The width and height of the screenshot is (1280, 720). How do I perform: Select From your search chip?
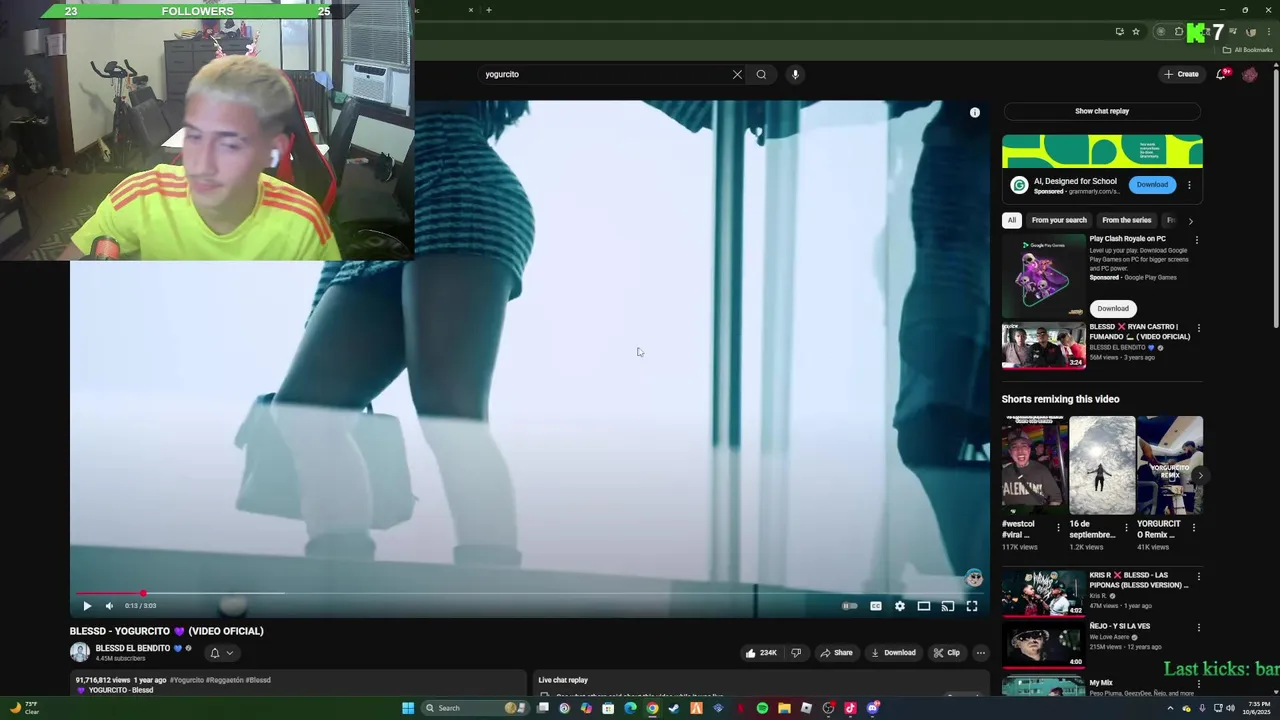1059,220
